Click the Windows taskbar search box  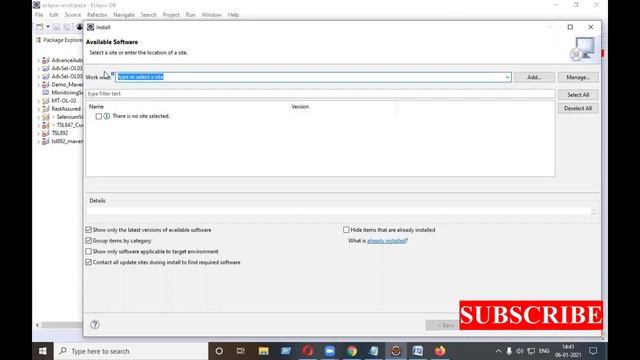pyautogui.click(x=131, y=351)
